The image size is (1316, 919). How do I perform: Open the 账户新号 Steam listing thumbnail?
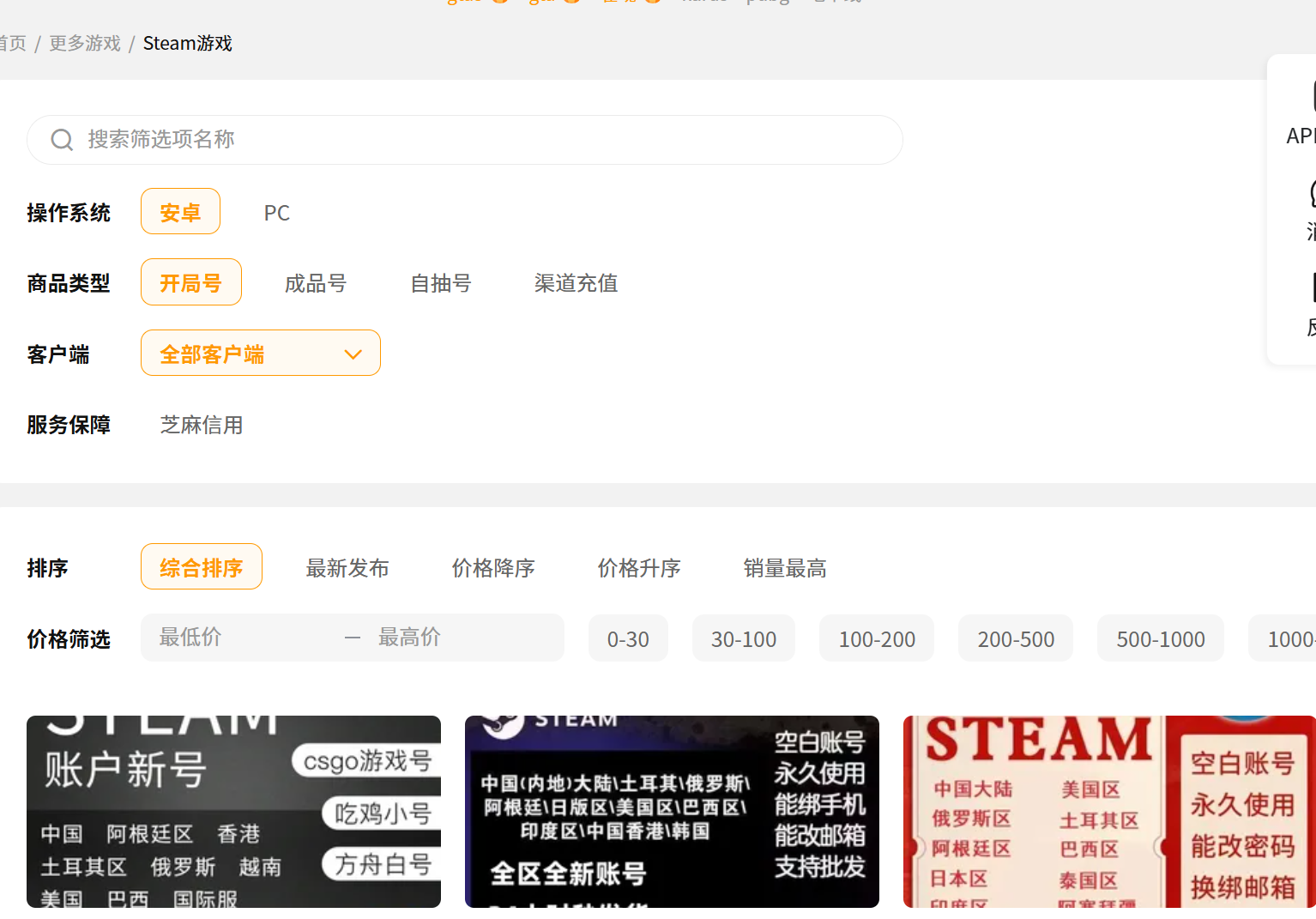click(233, 812)
